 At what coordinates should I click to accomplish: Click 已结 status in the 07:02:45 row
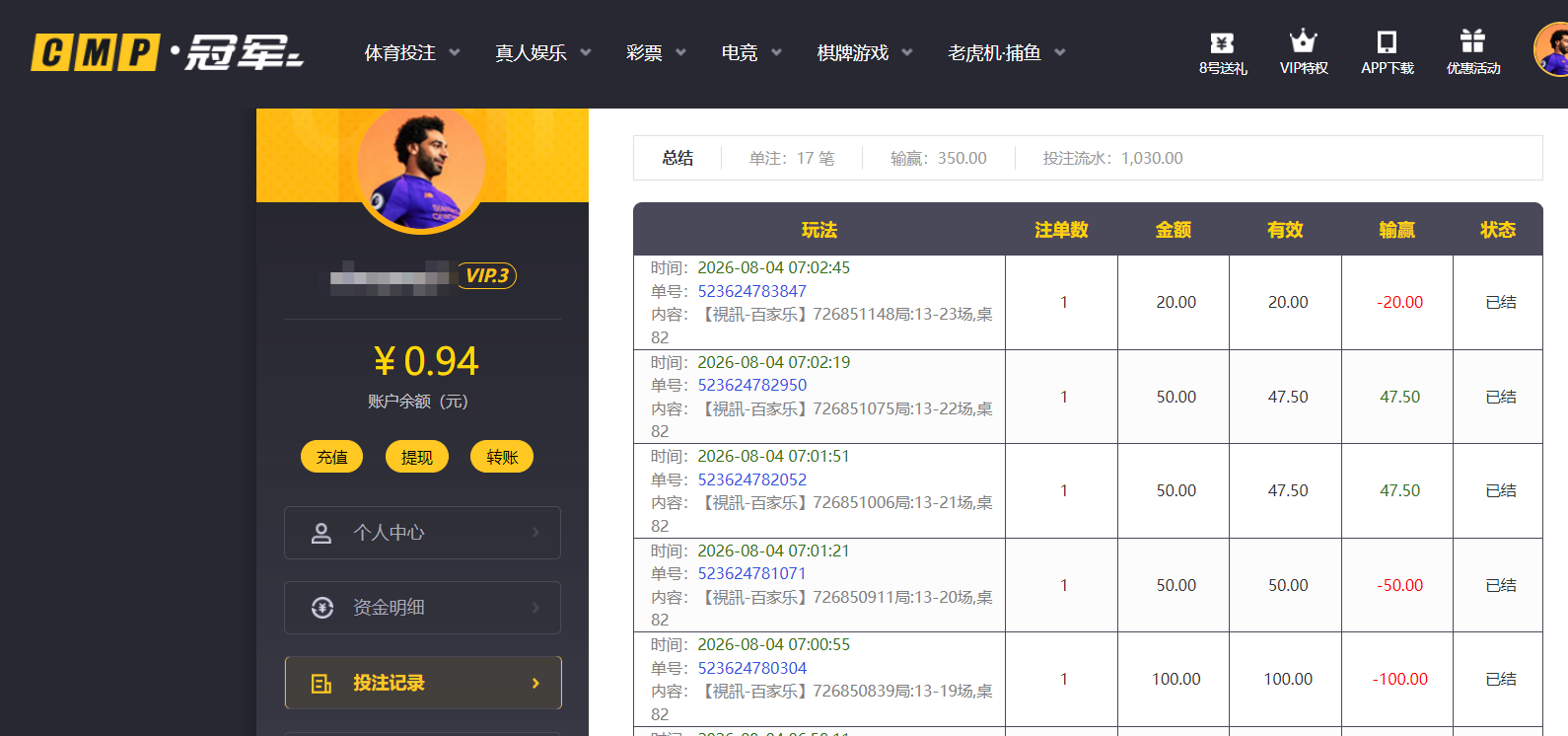[x=1501, y=302]
